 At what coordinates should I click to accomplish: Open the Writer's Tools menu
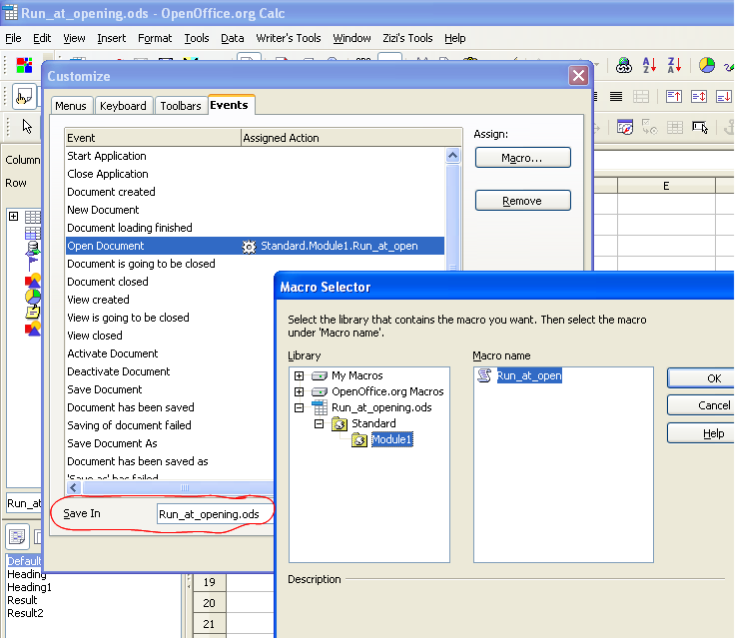click(x=288, y=38)
